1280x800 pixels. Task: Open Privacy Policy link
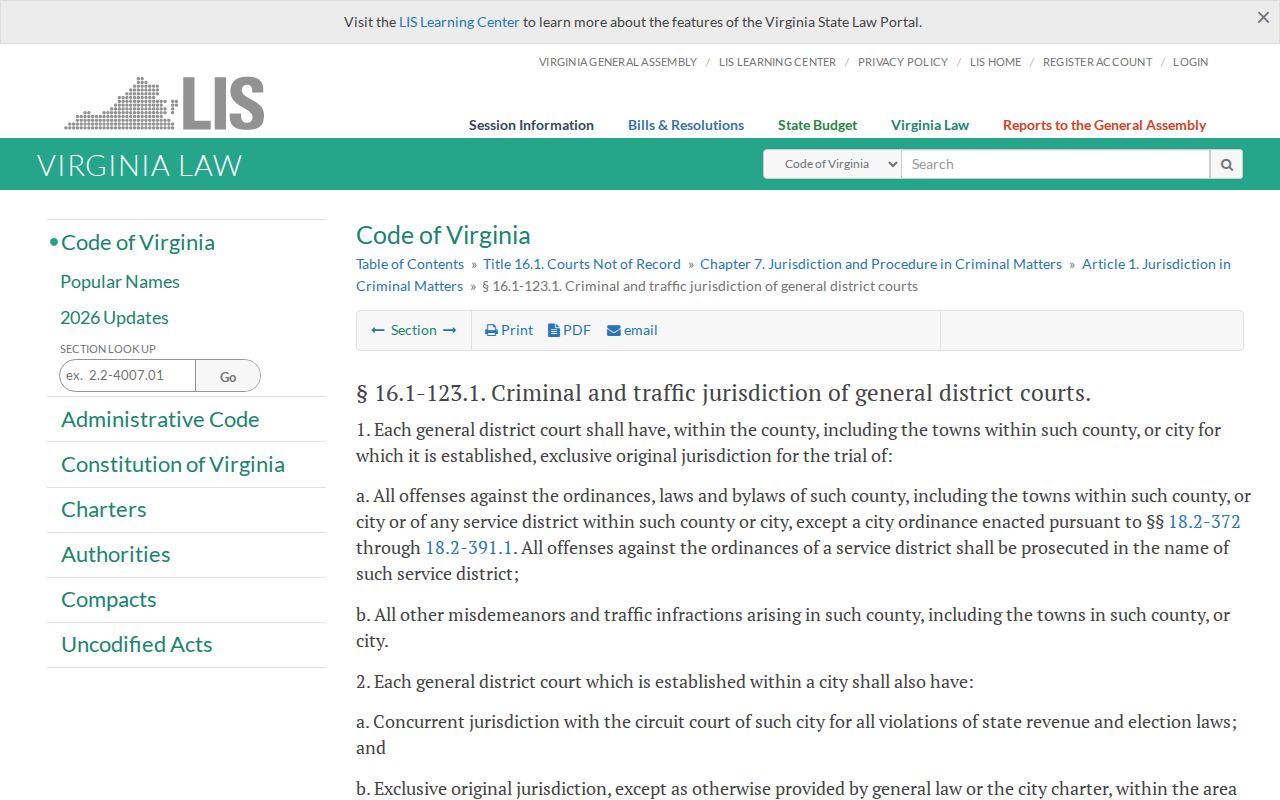pyautogui.click(x=903, y=62)
